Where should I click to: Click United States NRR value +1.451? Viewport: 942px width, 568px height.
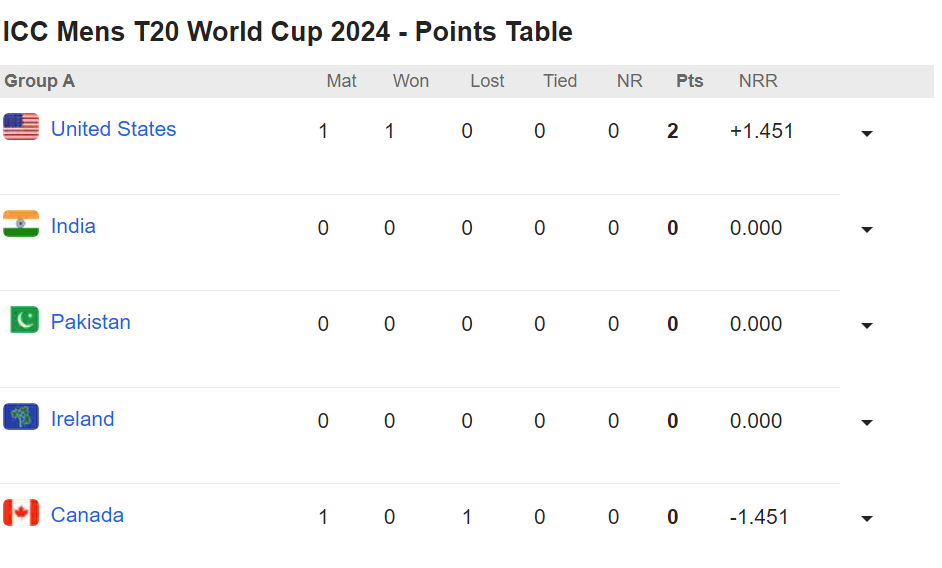click(x=762, y=131)
